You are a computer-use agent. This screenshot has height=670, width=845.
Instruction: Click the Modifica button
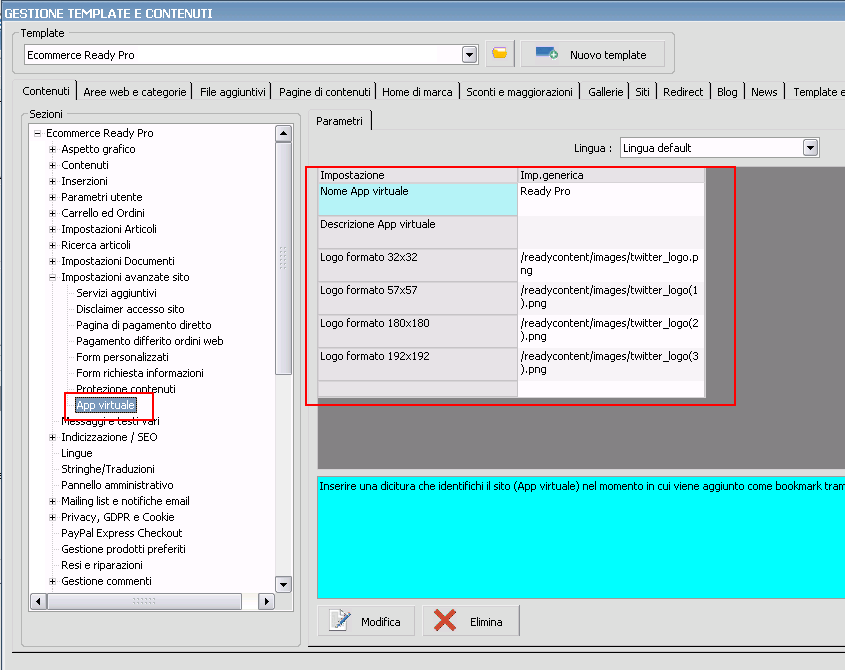(366, 621)
